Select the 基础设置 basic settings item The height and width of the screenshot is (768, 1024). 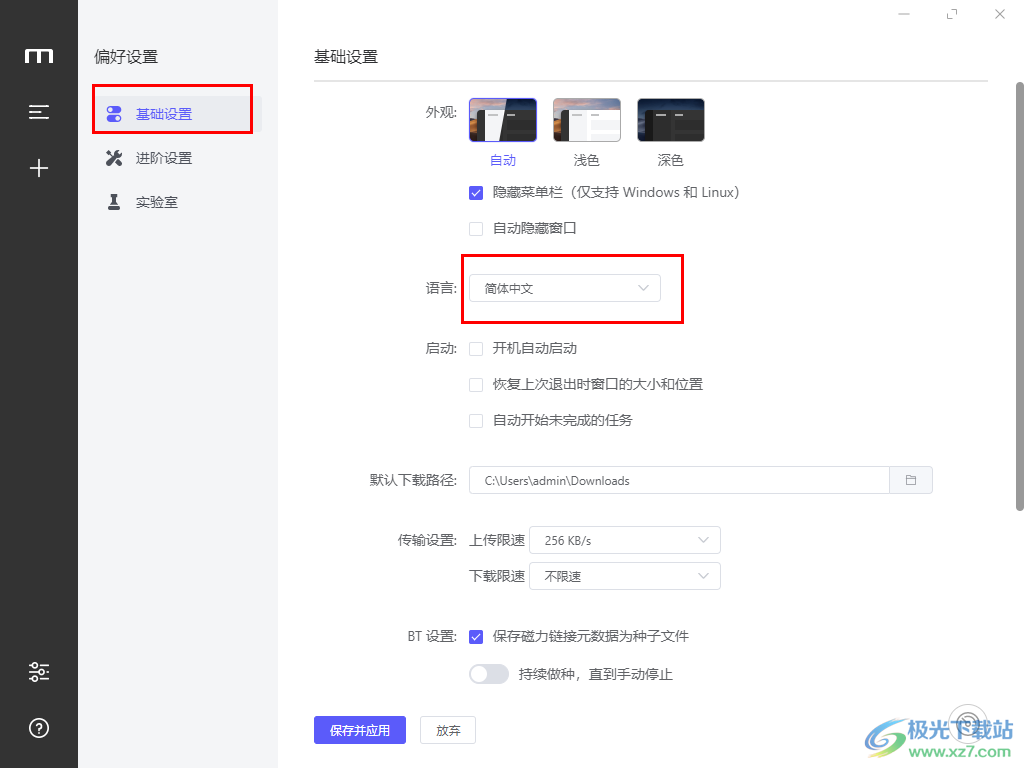click(163, 114)
